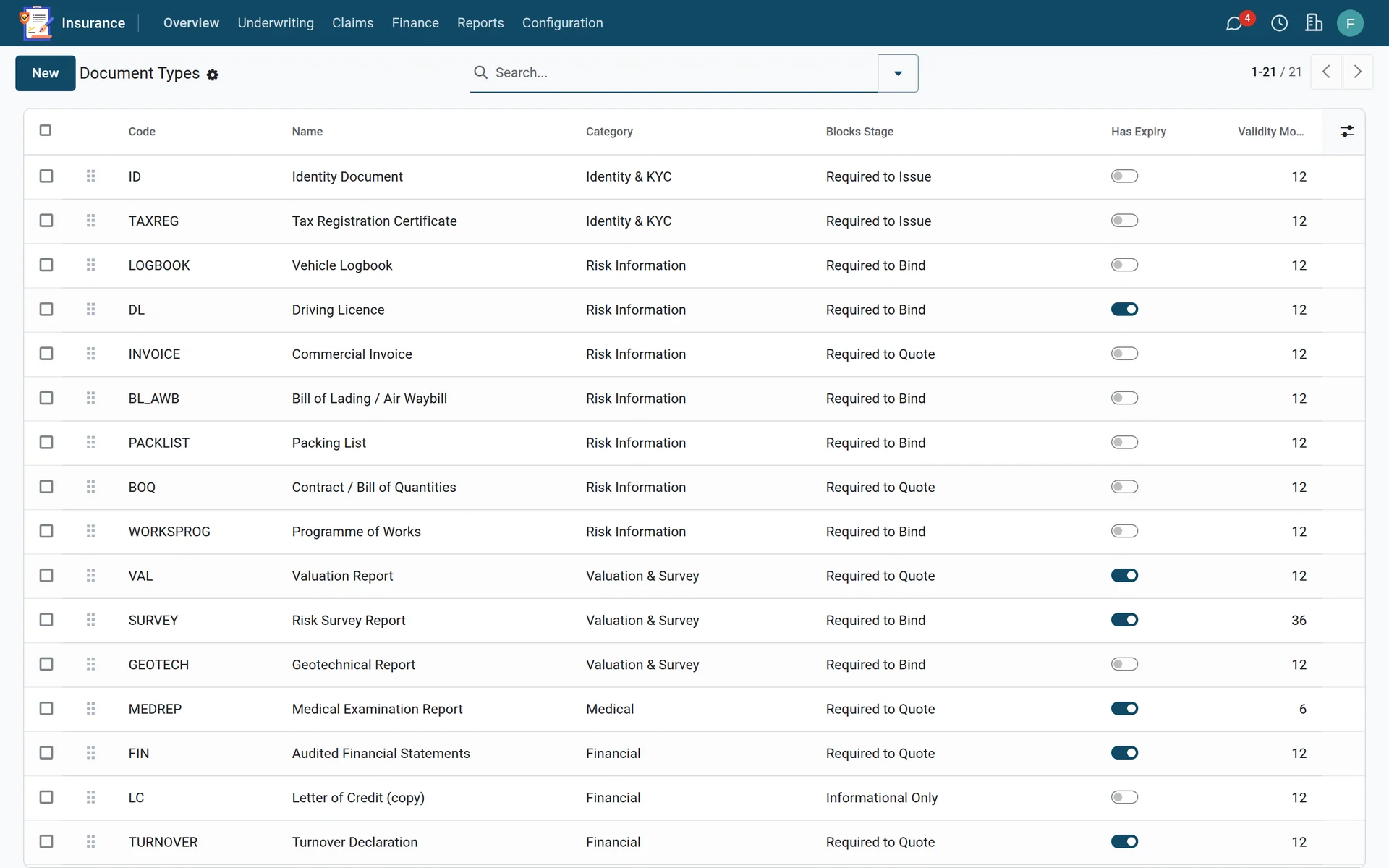The width and height of the screenshot is (1389, 868).
Task: Go to the previous page arrow
Action: pos(1326,72)
